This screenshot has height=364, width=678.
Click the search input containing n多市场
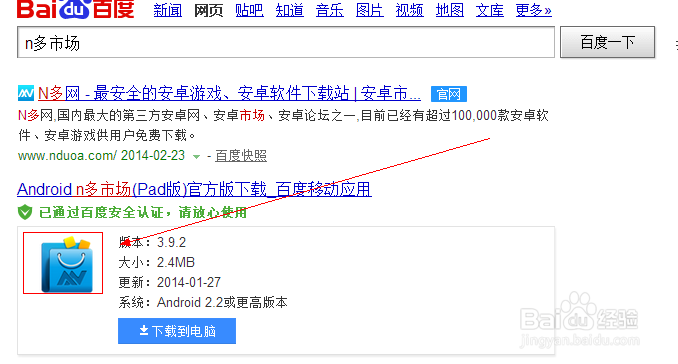point(286,42)
